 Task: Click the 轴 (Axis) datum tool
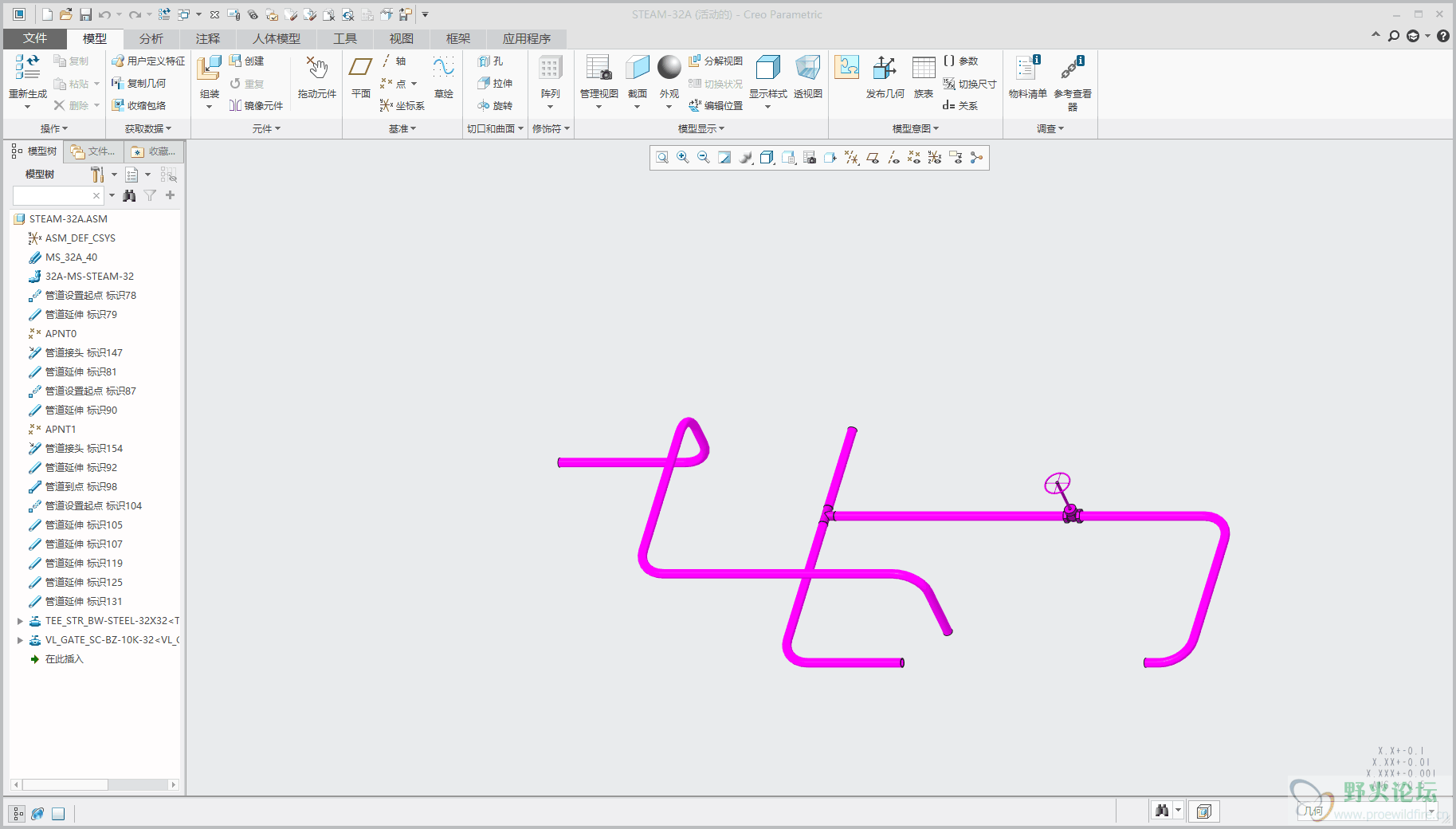(x=394, y=61)
